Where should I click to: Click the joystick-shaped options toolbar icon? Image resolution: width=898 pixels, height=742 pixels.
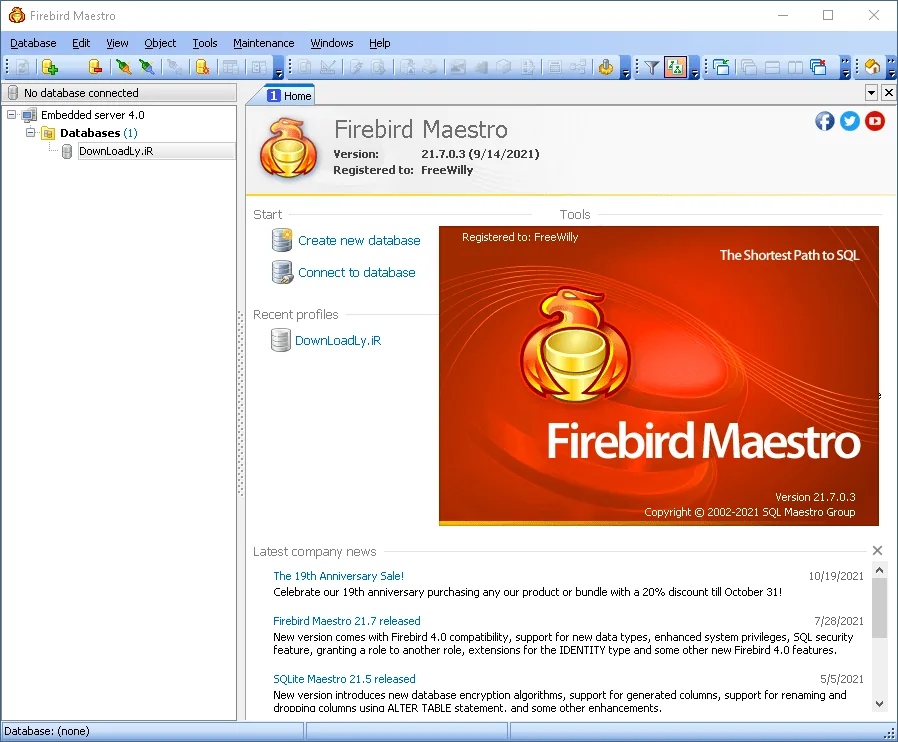pos(605,68)
